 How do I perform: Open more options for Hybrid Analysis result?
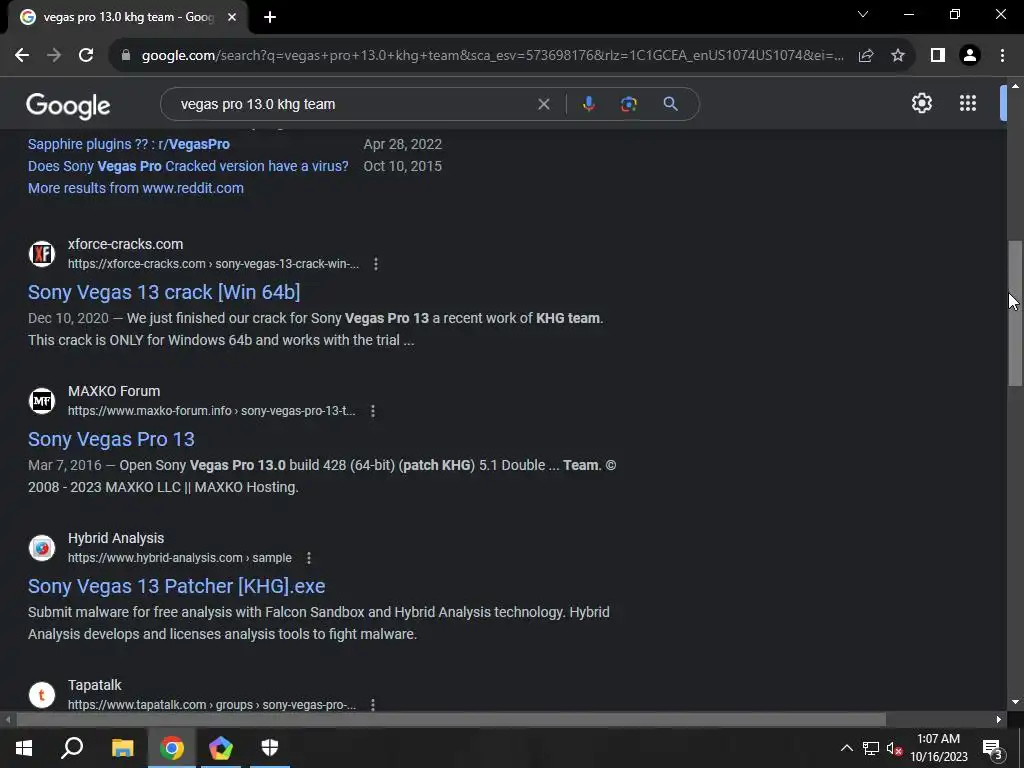click(308, 558)
